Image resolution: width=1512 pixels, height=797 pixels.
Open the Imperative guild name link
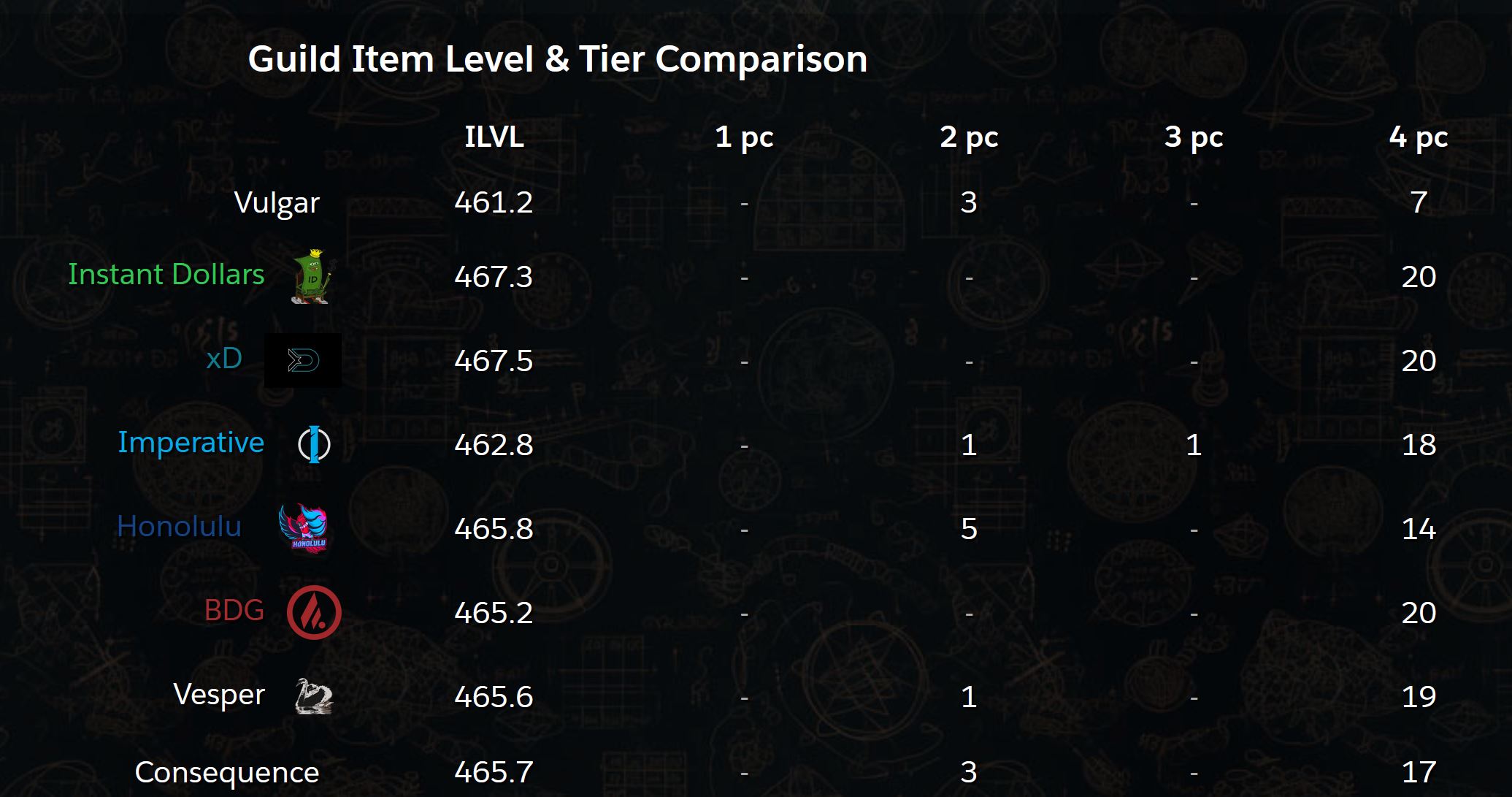(x=191, y=443)
